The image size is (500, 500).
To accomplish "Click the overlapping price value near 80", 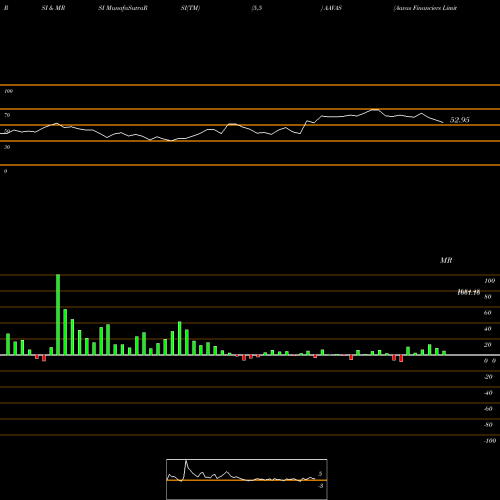I will (469, 292).
